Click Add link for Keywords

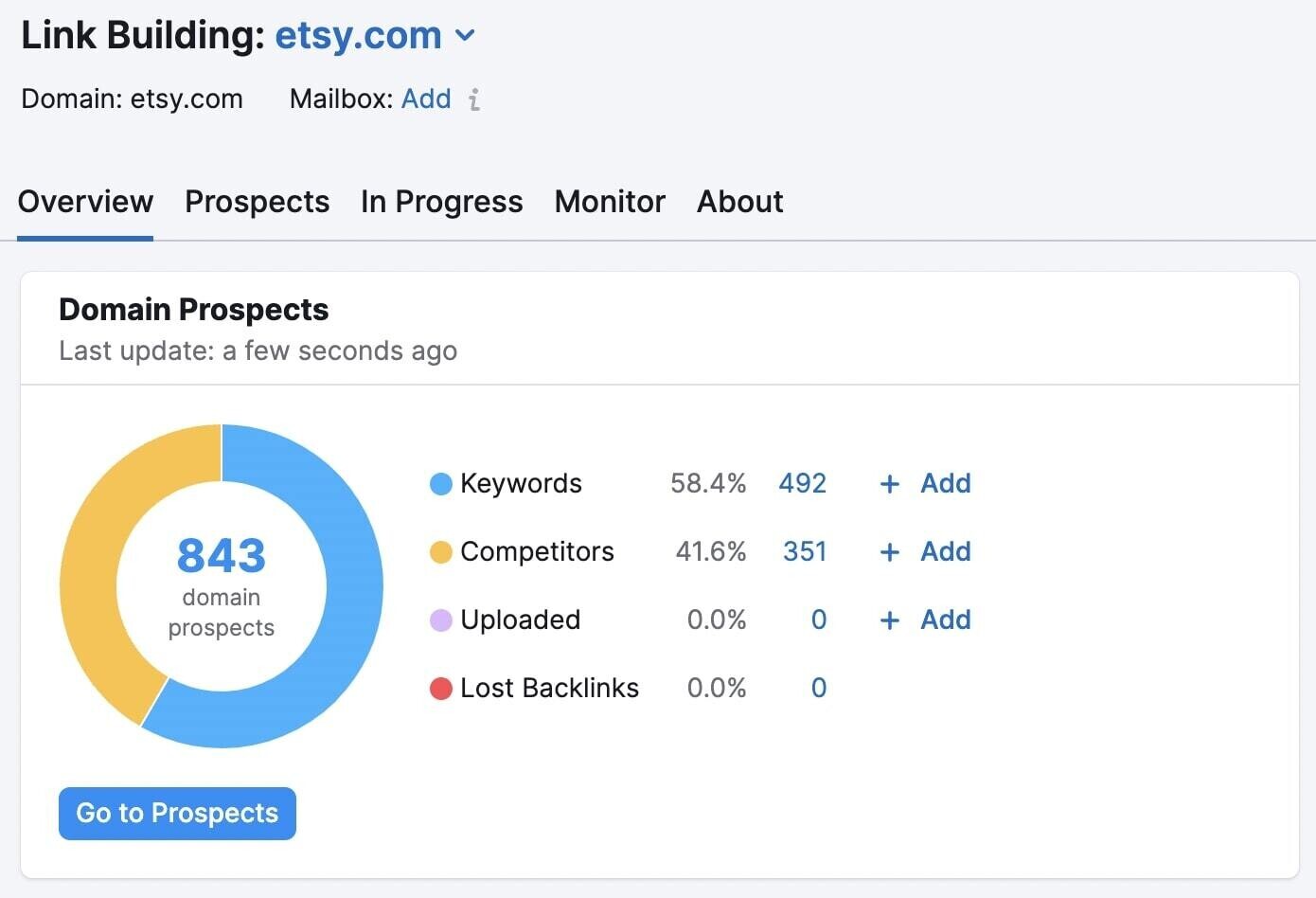(x=946, y=483)
